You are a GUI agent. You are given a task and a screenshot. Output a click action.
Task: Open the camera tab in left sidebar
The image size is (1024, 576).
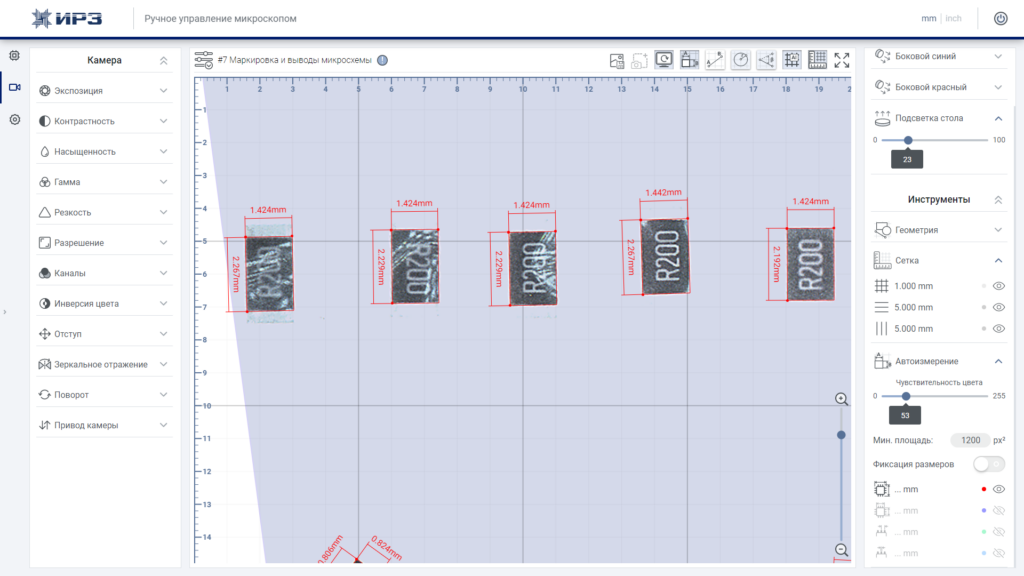point(14,87)
